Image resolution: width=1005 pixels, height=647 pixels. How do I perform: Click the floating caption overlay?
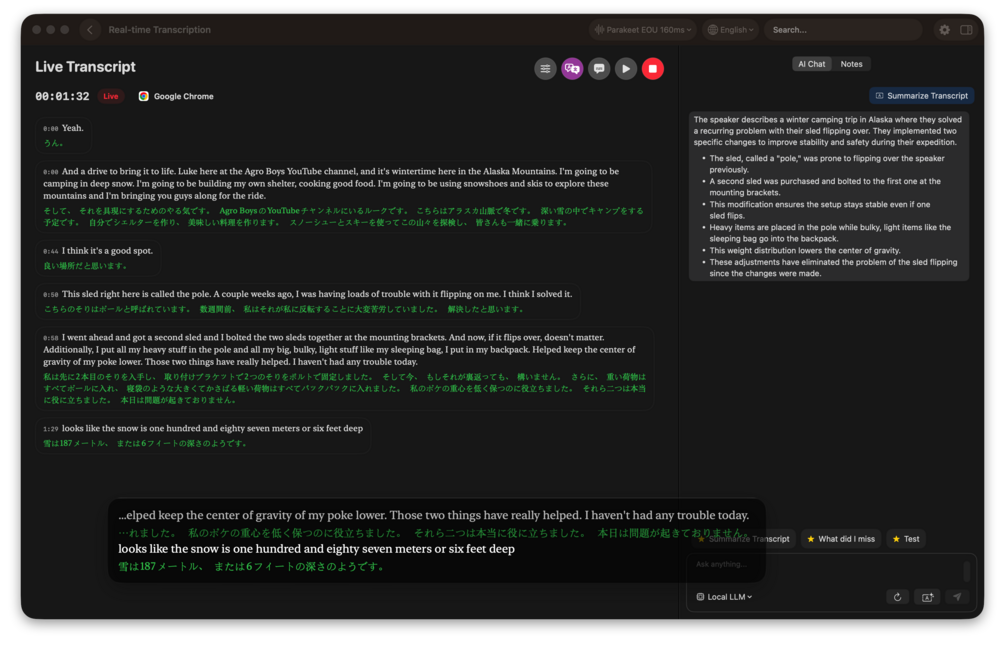tap(436, 541)
